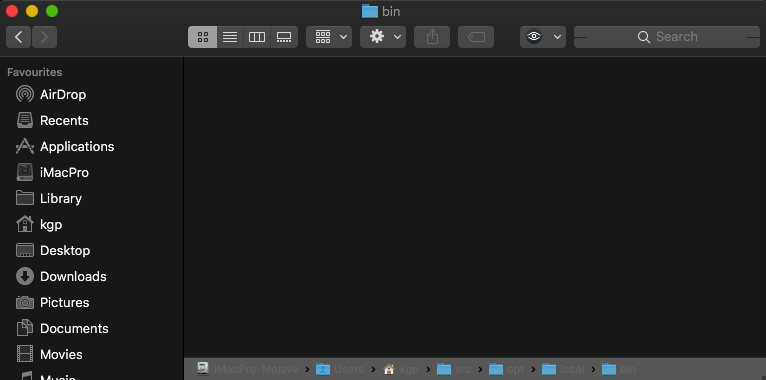Click the AirDrop radar icon
This screenshot has height=380, width=766.
click(x=25, y=94)
